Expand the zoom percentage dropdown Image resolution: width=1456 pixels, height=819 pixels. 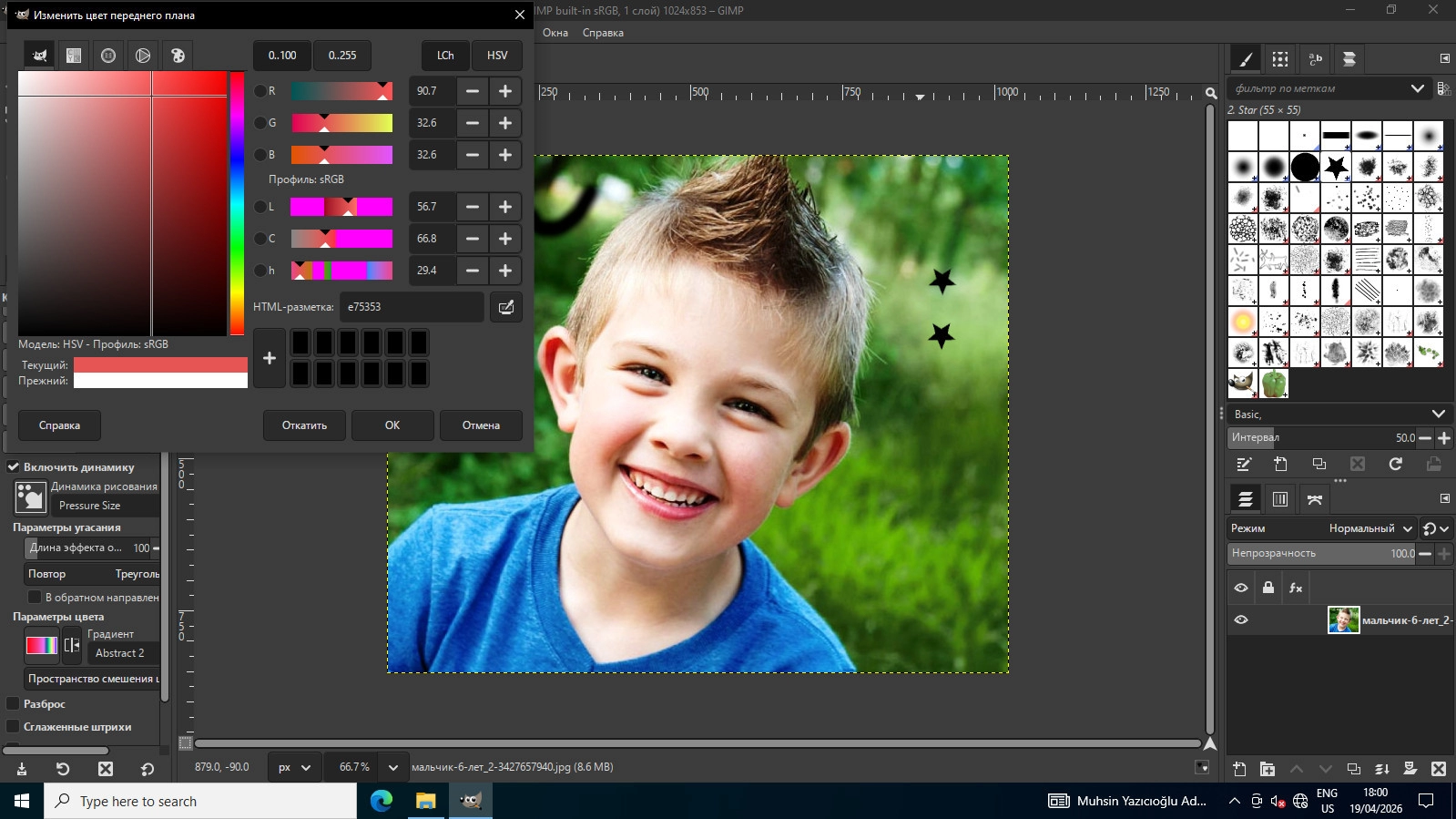392,767
